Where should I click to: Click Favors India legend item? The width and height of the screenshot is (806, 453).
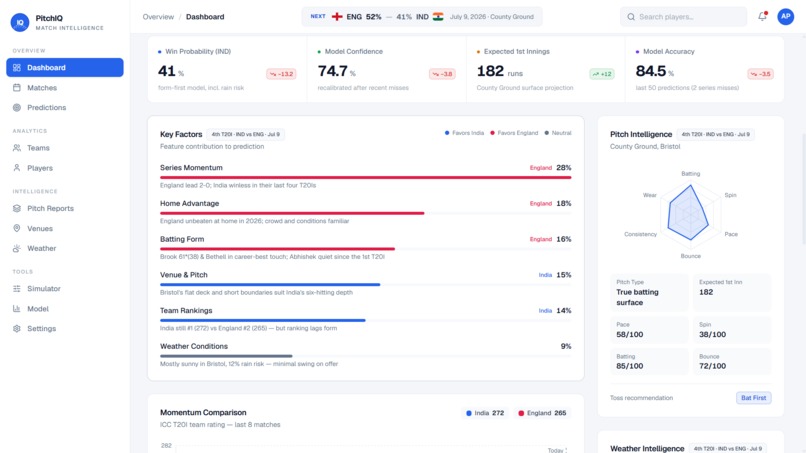464,133
